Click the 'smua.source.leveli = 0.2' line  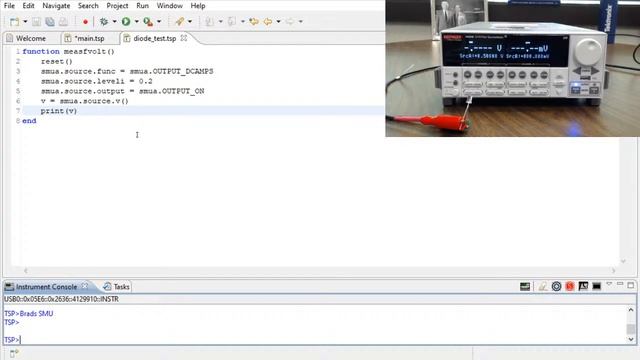(x=97, y=81)
